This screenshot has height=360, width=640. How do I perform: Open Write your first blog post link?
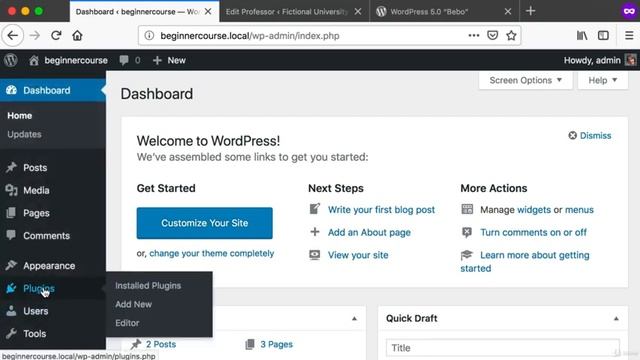coord(381,210)
